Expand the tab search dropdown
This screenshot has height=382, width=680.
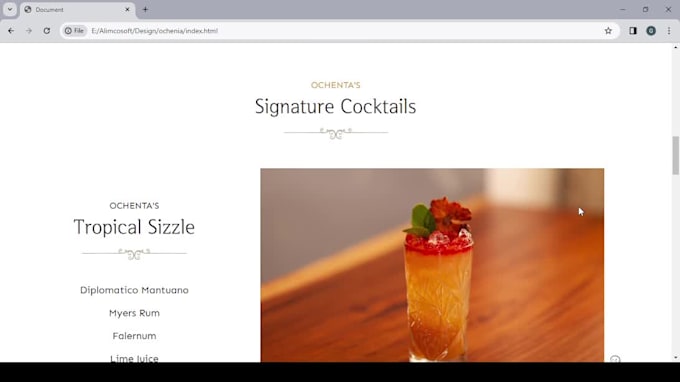pyautogui.click(x=10, y=9)
